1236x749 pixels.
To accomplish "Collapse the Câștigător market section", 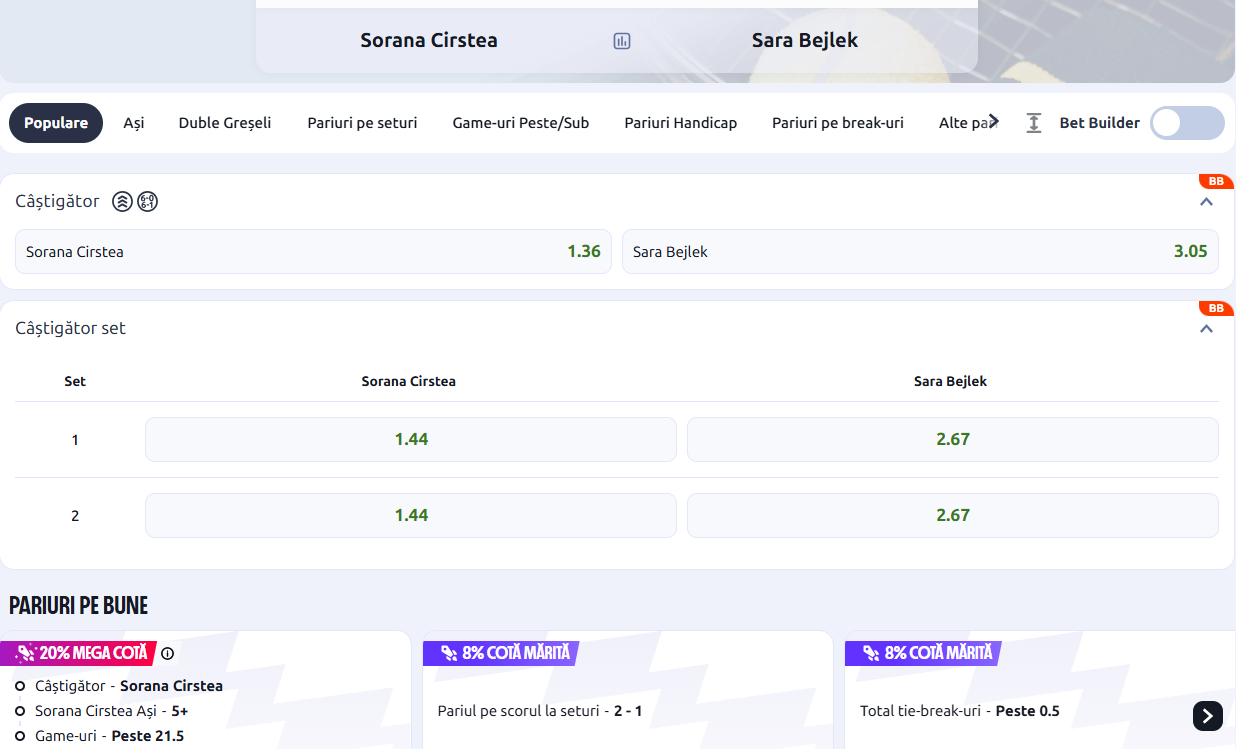I will tap(1206, 202).
